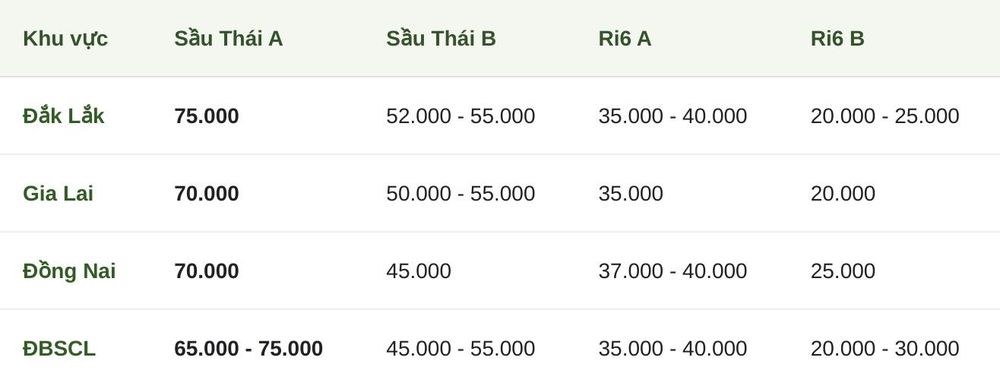Click Đồng Nai Ri6 B 25.000 cell
1000x386 pixels.
coord(842,271)
